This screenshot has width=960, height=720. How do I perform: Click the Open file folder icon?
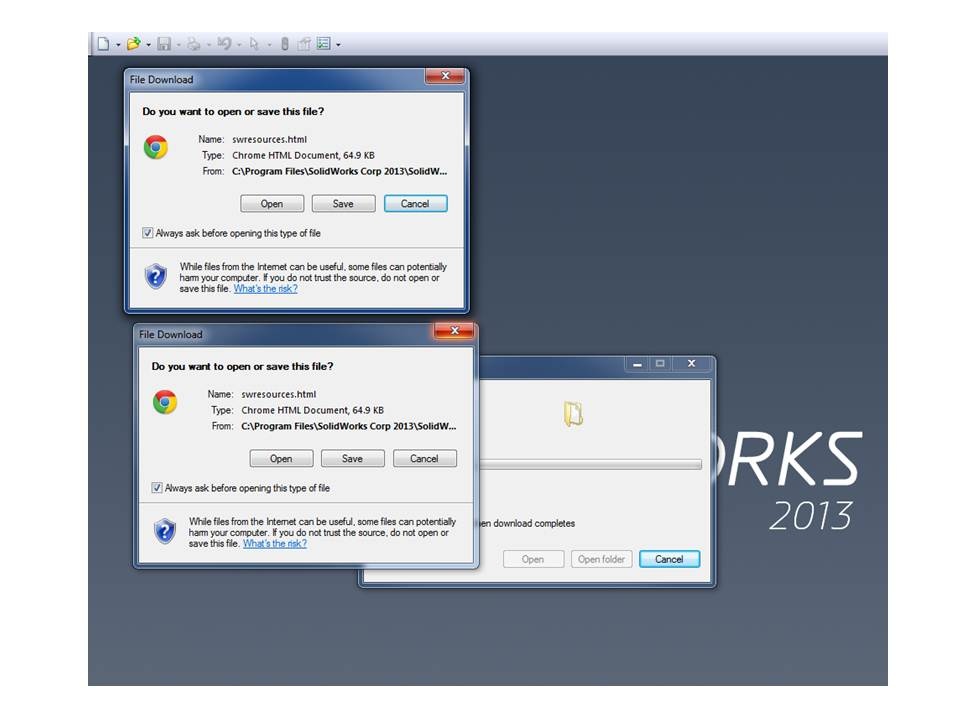point(133,43)
